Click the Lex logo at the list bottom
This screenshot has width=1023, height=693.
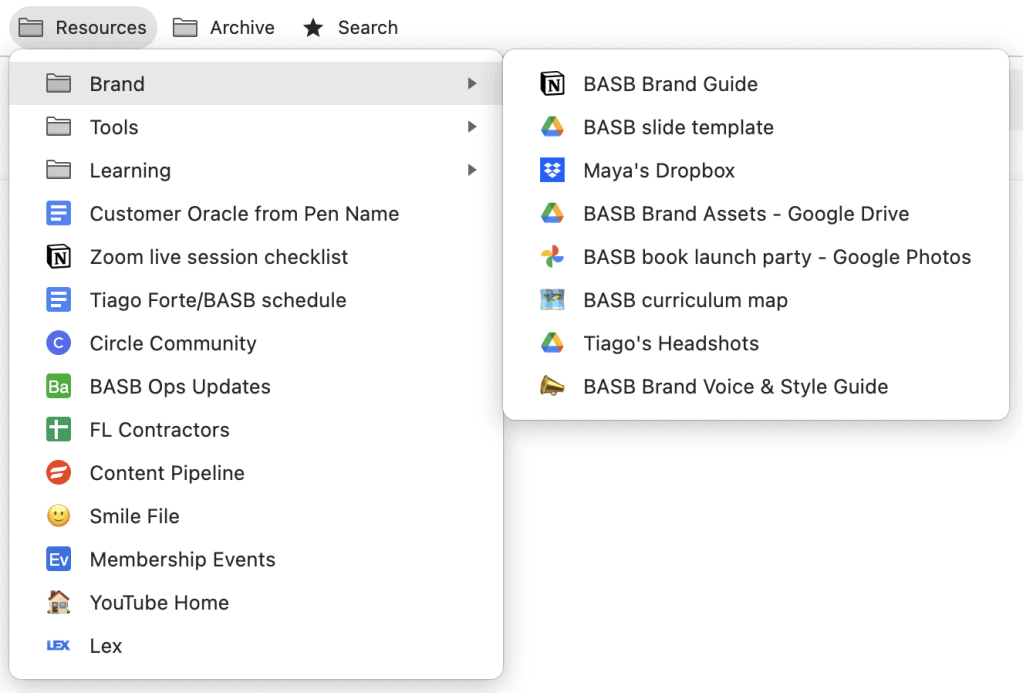pyautogui.click(x=59, y=645)
